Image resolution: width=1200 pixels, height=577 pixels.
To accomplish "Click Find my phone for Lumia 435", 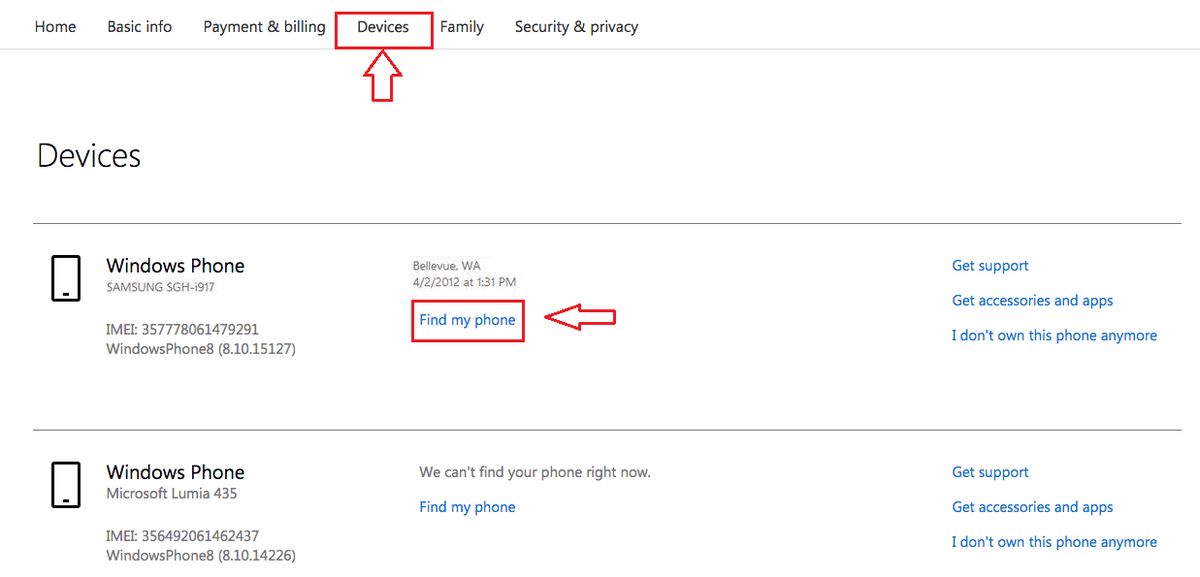I will tap(467, 507).
